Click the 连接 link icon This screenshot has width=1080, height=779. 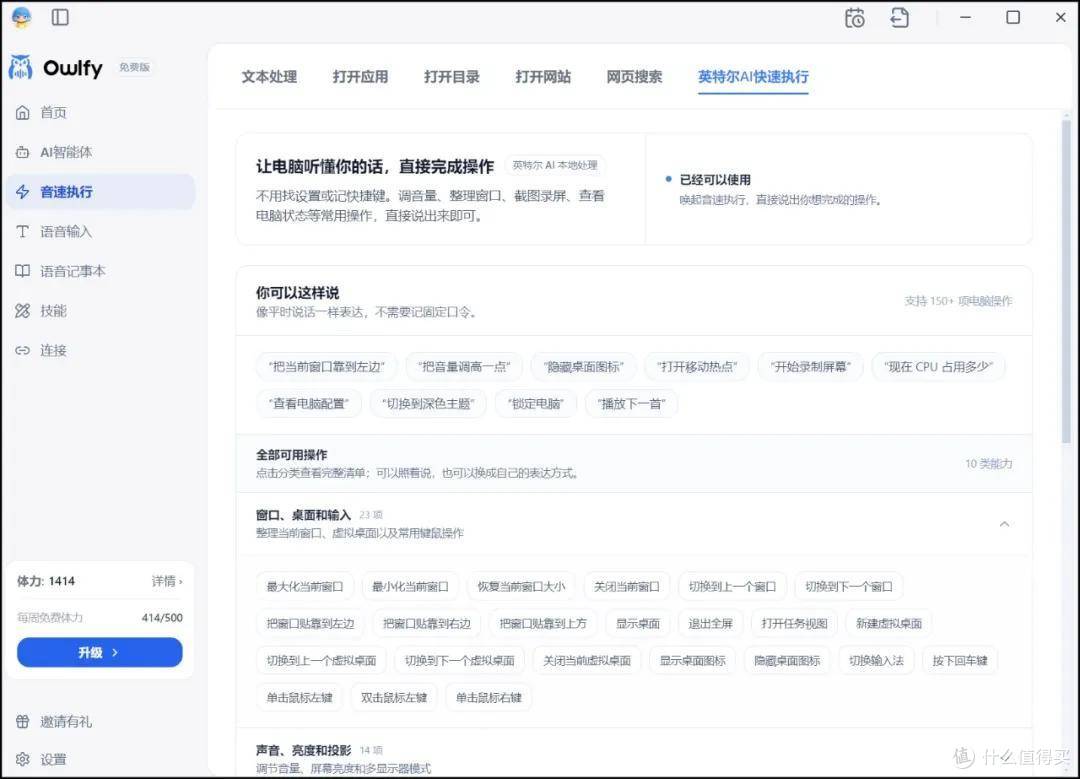[x=23, y=351]
